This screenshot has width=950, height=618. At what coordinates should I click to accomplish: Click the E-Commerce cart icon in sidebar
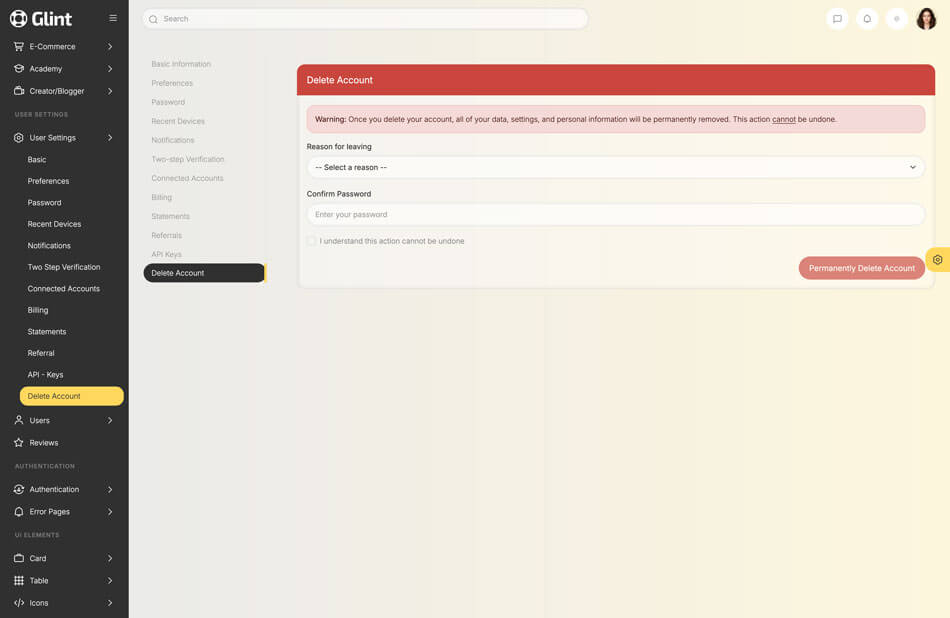[x=19, y=46]
